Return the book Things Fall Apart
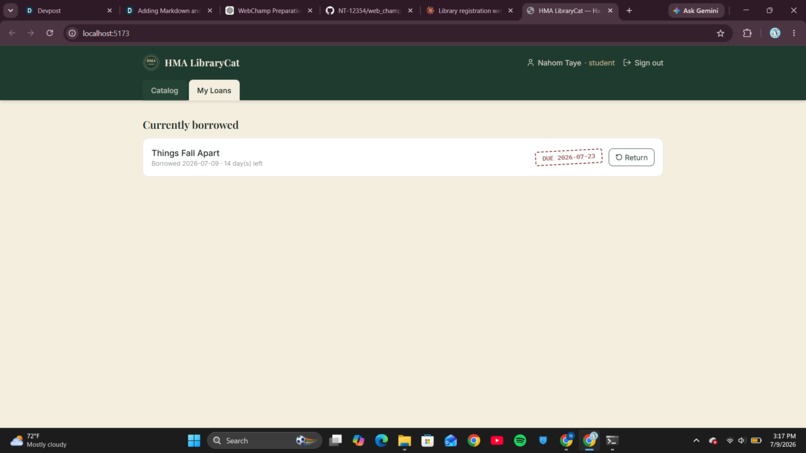Screen dimensions: 806x453 tap(631, 157)
